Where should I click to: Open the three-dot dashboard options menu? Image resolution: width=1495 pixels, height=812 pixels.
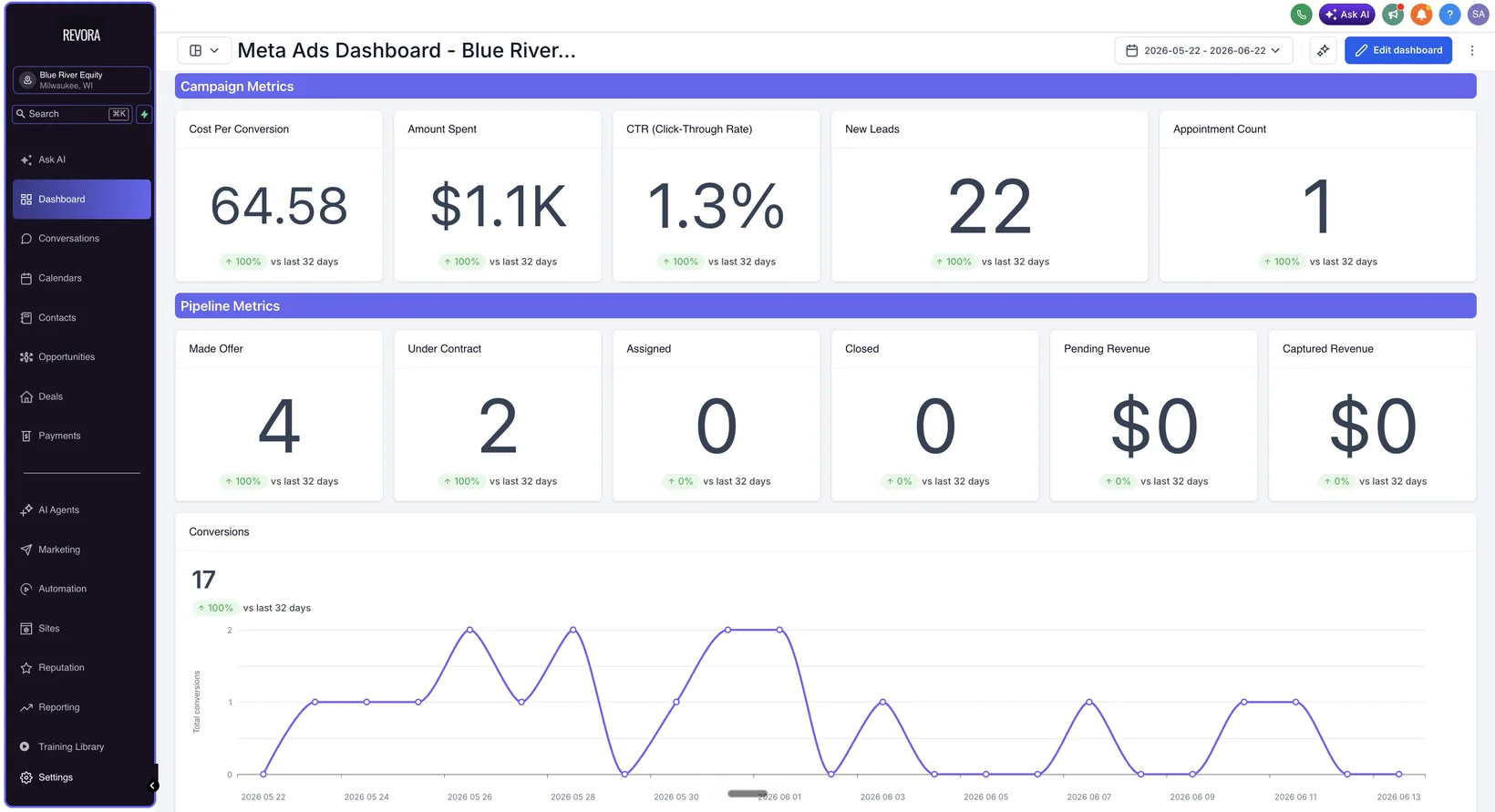coord(1472,50)
